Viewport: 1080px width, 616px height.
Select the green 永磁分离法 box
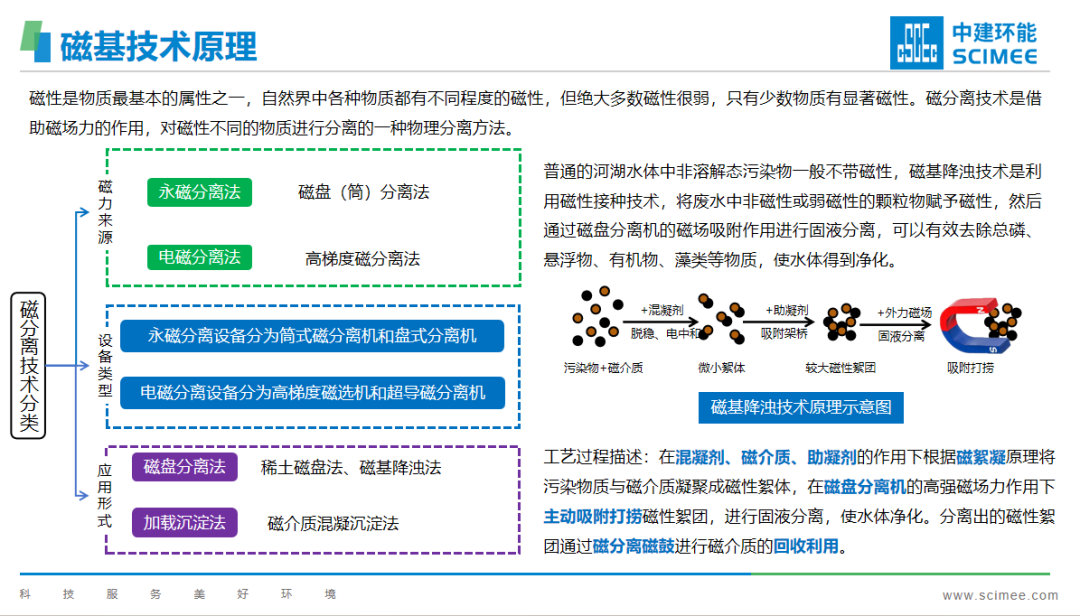coord(200,192)
